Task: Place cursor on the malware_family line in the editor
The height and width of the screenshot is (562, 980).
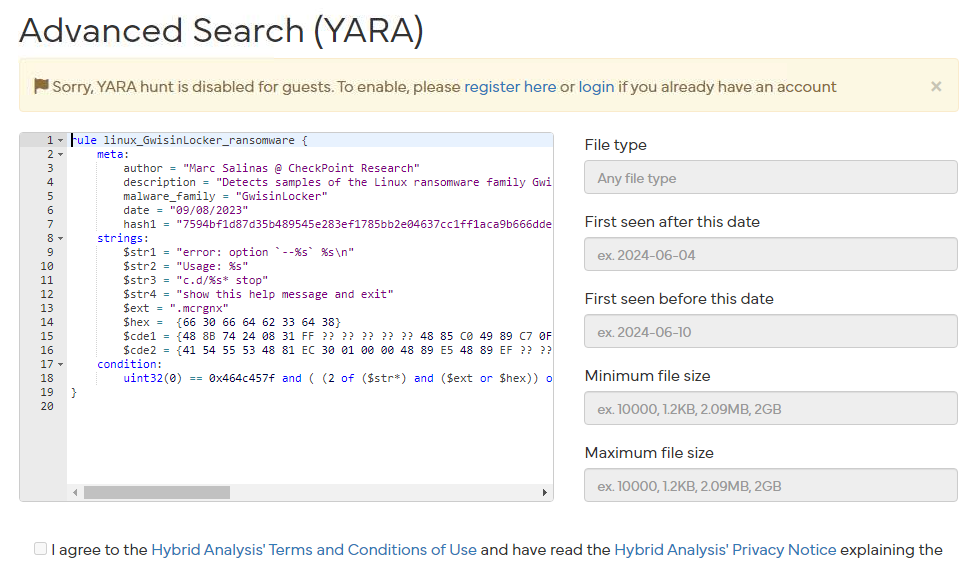Action: [x=250, y=197]
